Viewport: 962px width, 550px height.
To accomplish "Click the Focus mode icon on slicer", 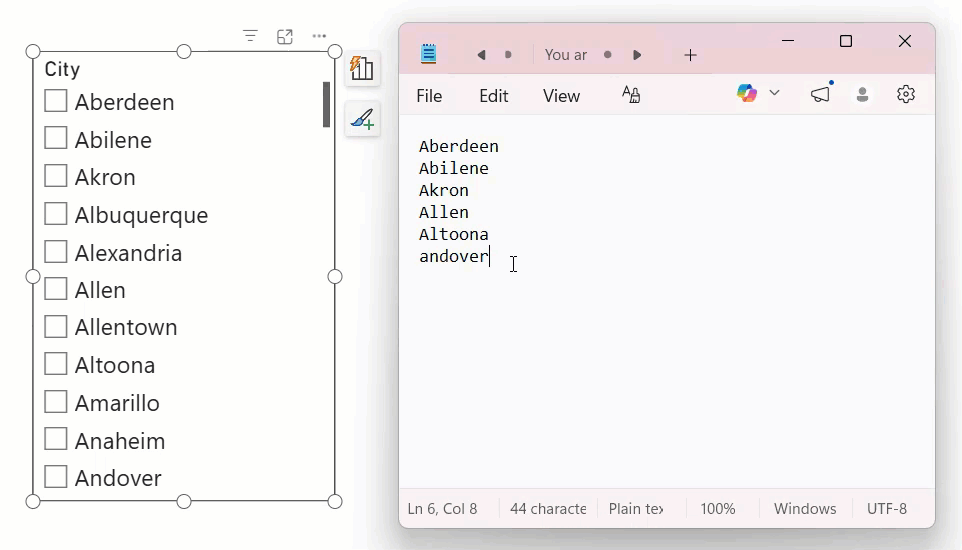I will coord(285,36).
